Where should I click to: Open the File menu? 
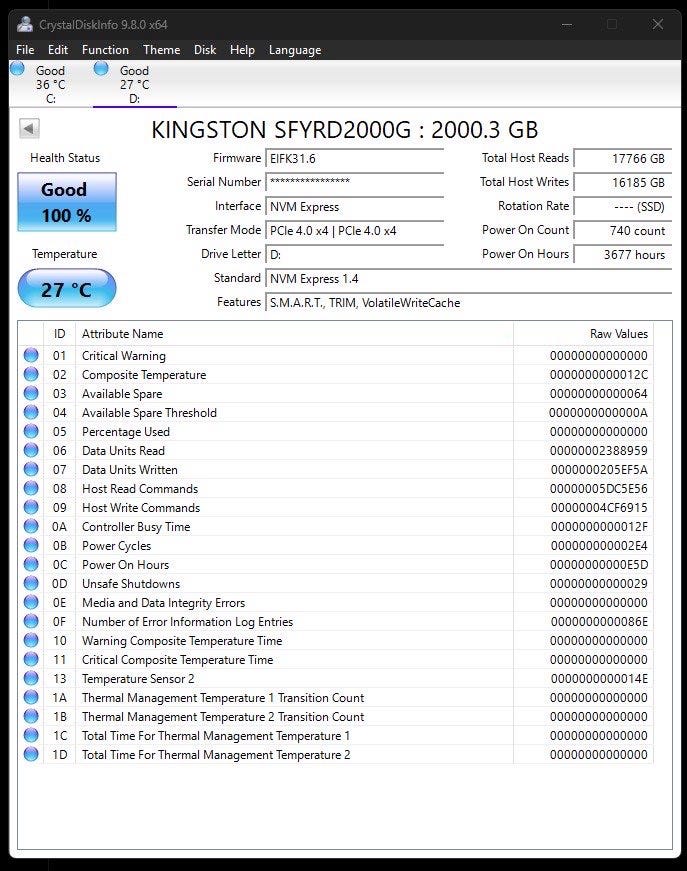point(25,49)
